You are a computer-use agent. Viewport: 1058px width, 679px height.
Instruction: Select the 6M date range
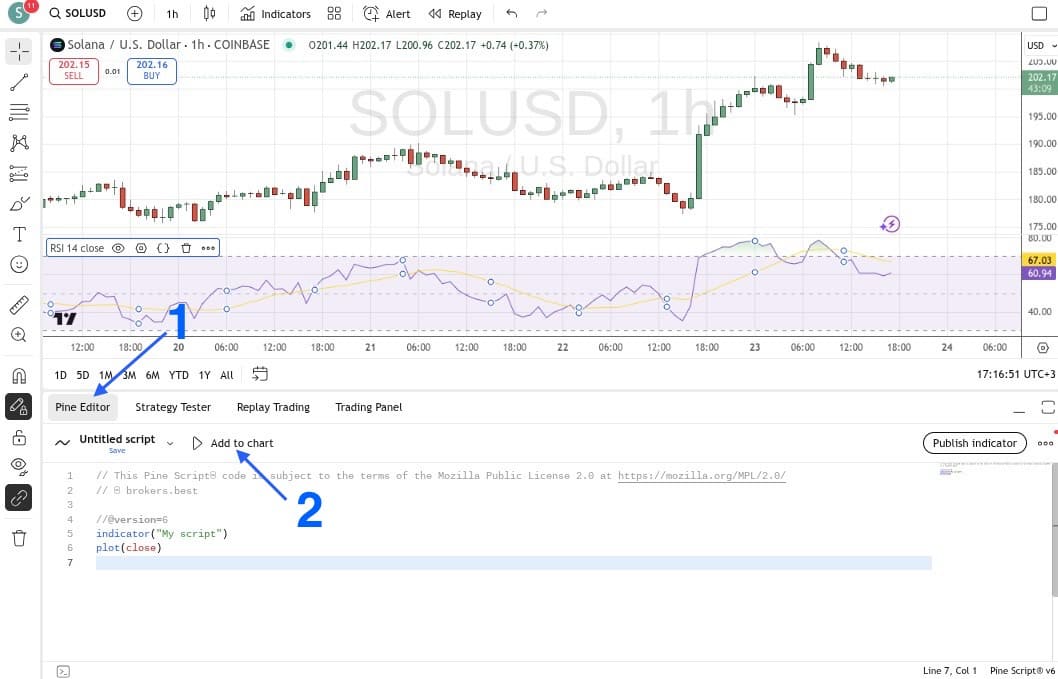click(152, 375)
